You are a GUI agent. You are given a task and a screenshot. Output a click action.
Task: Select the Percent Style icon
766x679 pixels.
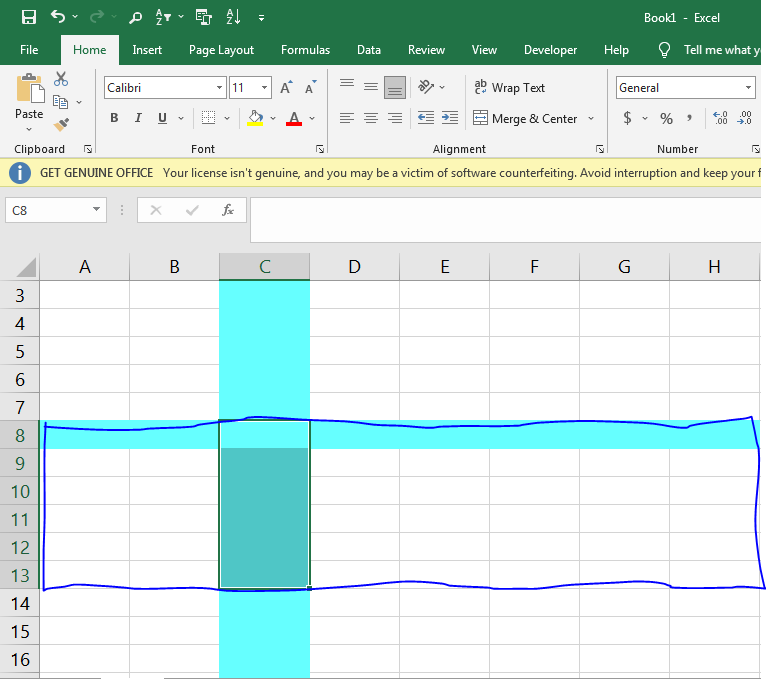click(666, 118)
